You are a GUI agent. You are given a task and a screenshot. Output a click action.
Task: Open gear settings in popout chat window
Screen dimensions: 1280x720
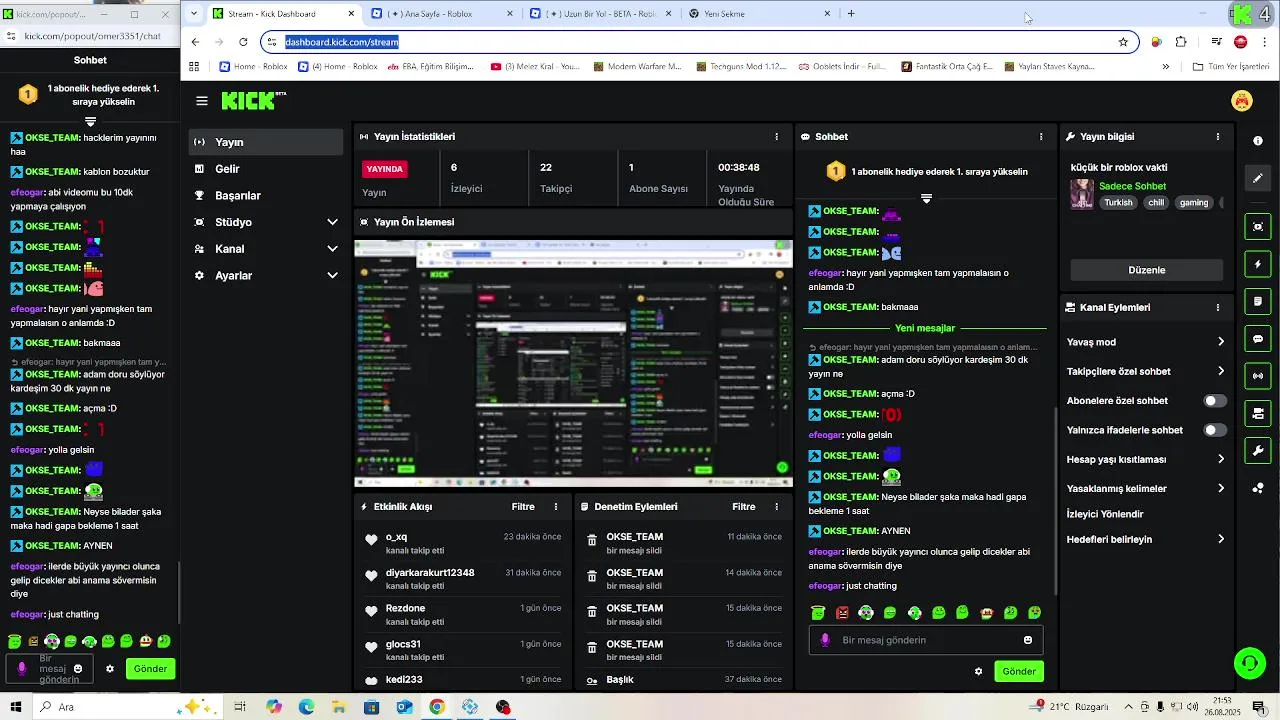coord(110,669)
